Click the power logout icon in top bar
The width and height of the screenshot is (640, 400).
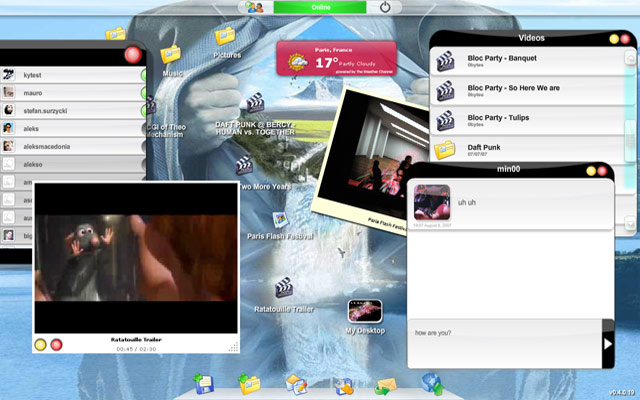[385, 7]
